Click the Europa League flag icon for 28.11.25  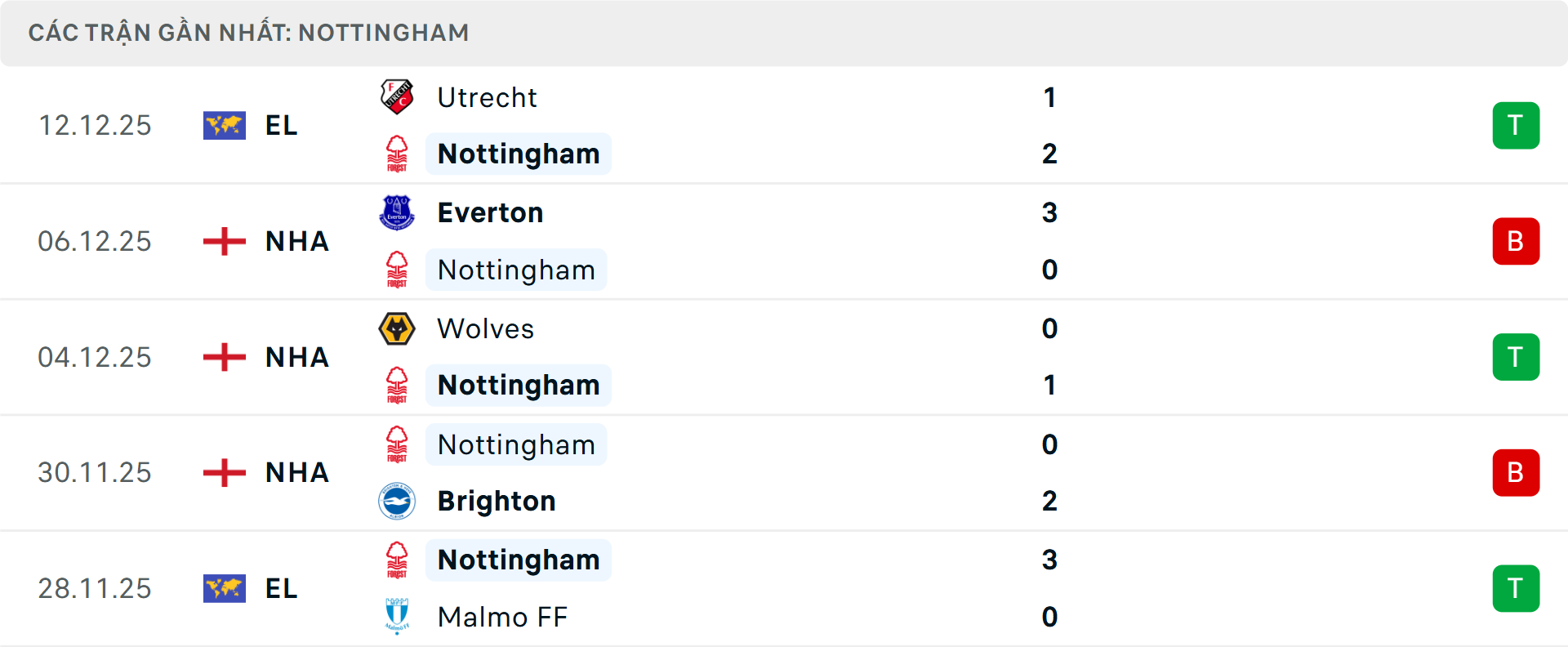click(225, 588)
